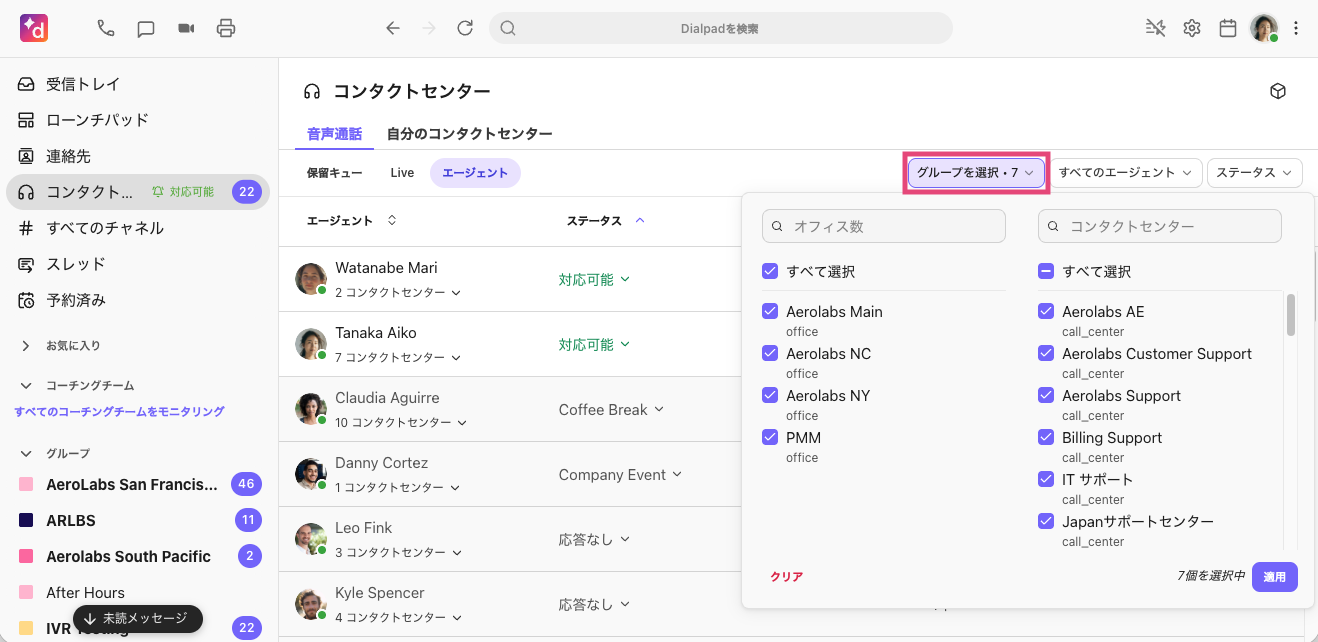Open the user profile avatar

tap(1264, 28)
